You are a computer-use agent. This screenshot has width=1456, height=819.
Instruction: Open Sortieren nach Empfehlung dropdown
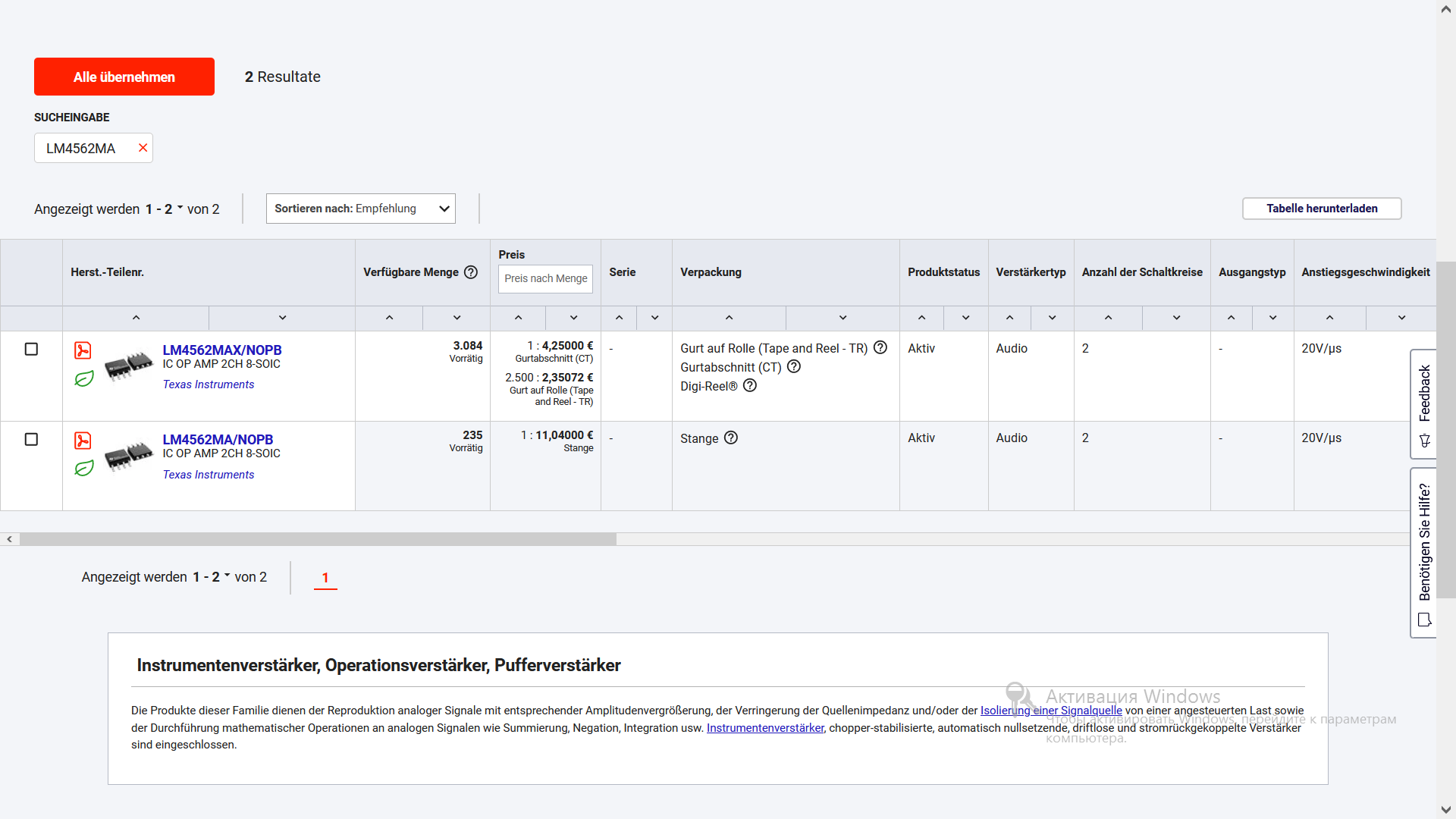[360, 209]
